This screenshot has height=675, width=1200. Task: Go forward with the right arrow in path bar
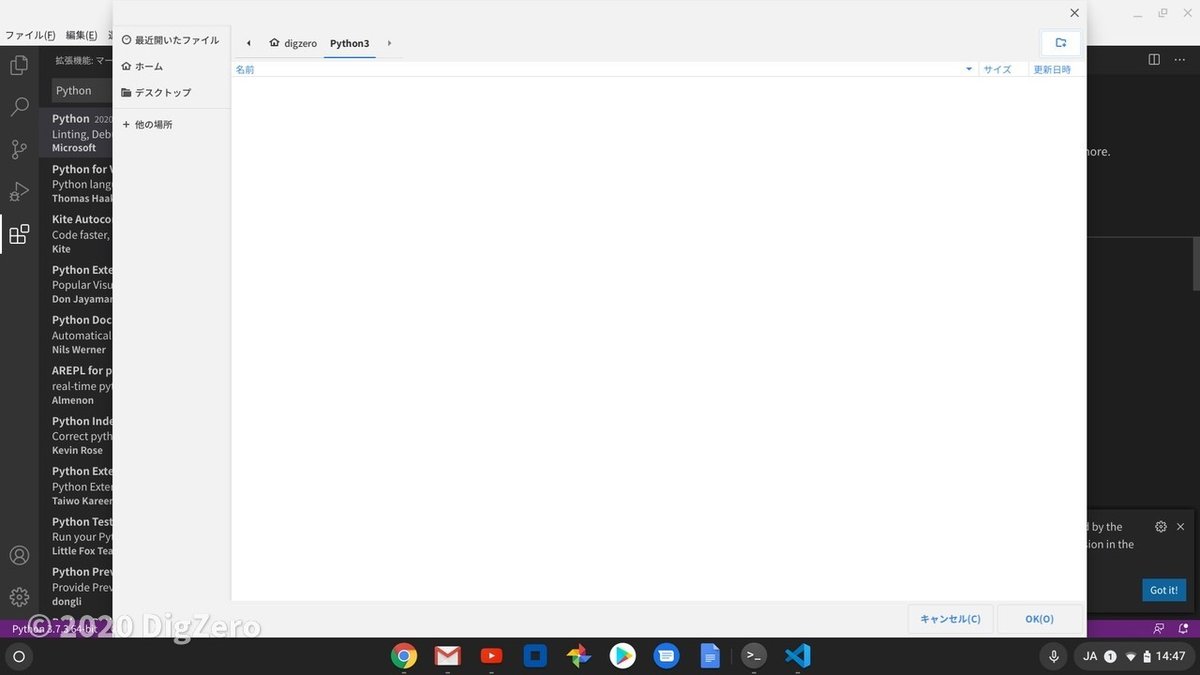coord(389,43)
